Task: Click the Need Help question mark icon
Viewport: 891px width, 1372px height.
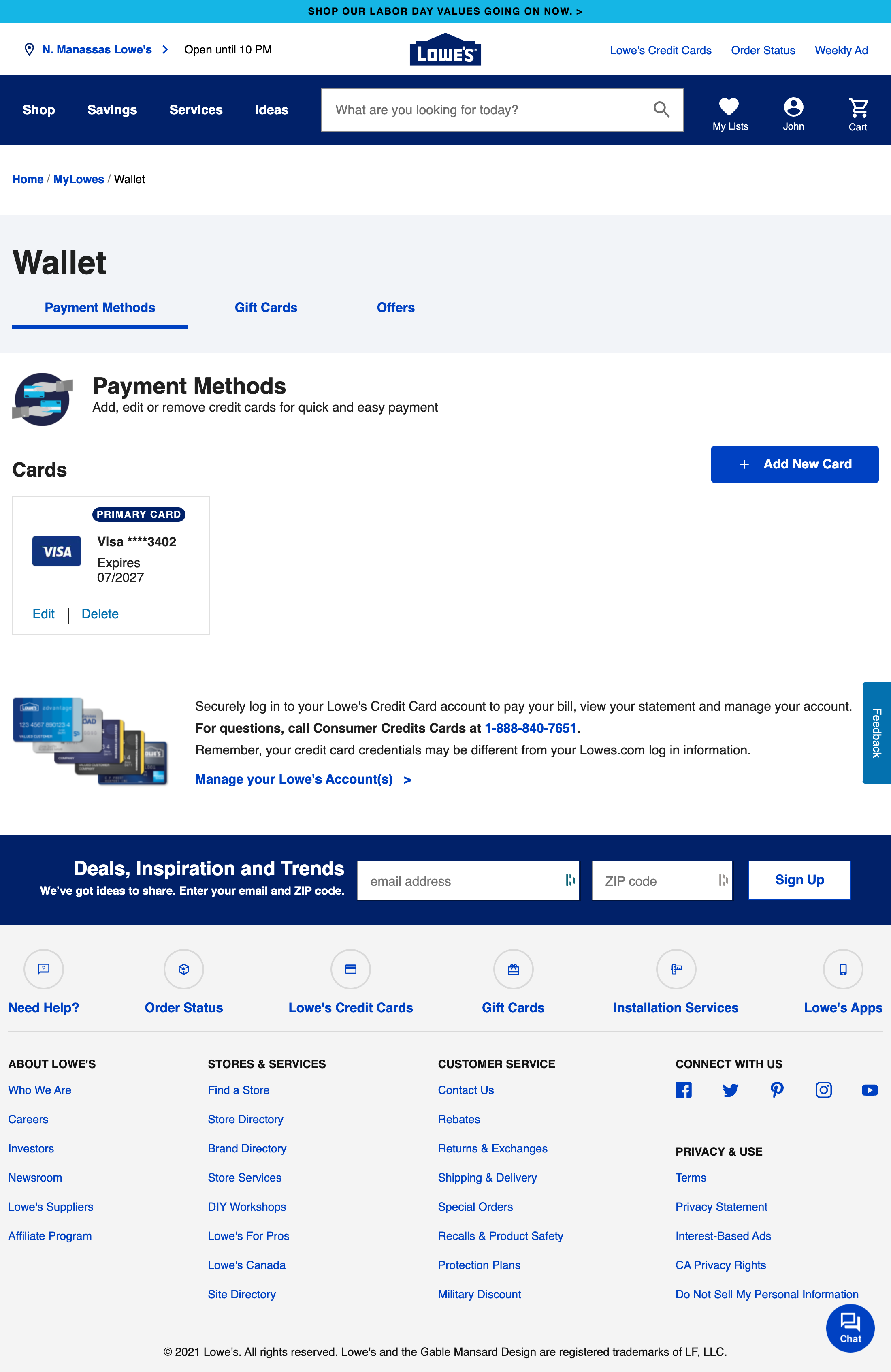Action: coord(43,969)
